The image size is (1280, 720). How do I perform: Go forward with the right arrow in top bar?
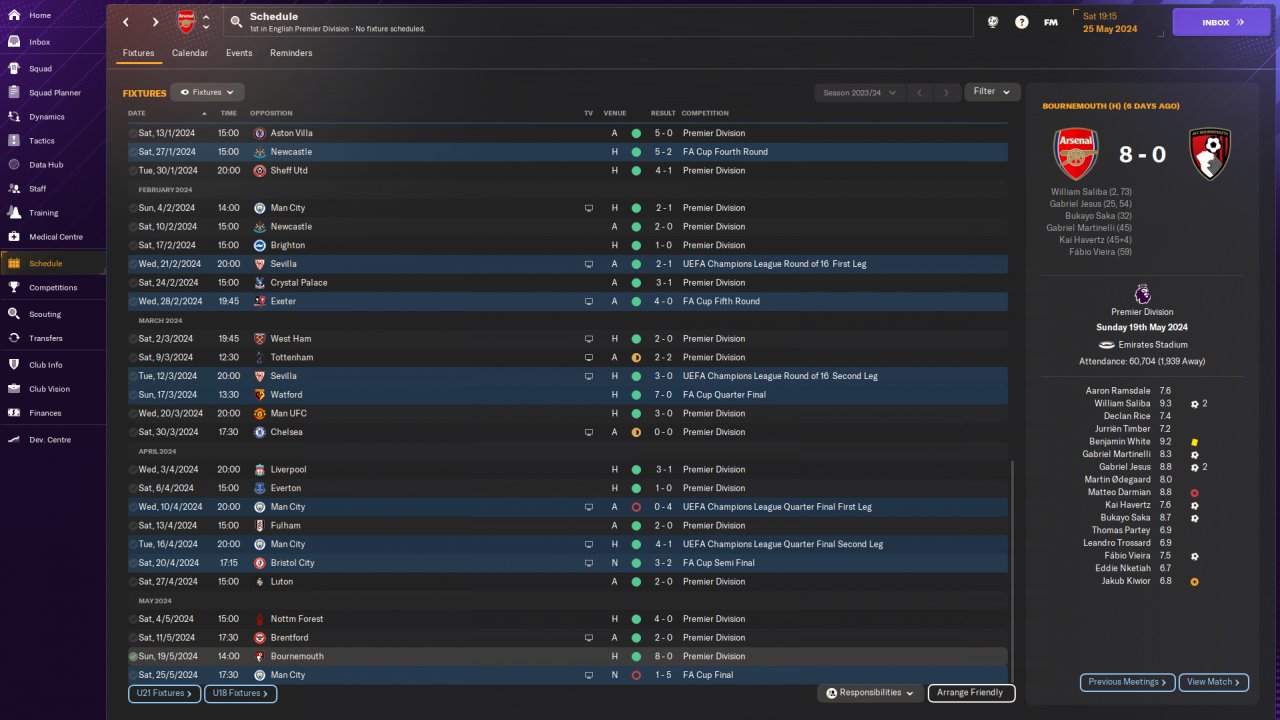(155, 22)
